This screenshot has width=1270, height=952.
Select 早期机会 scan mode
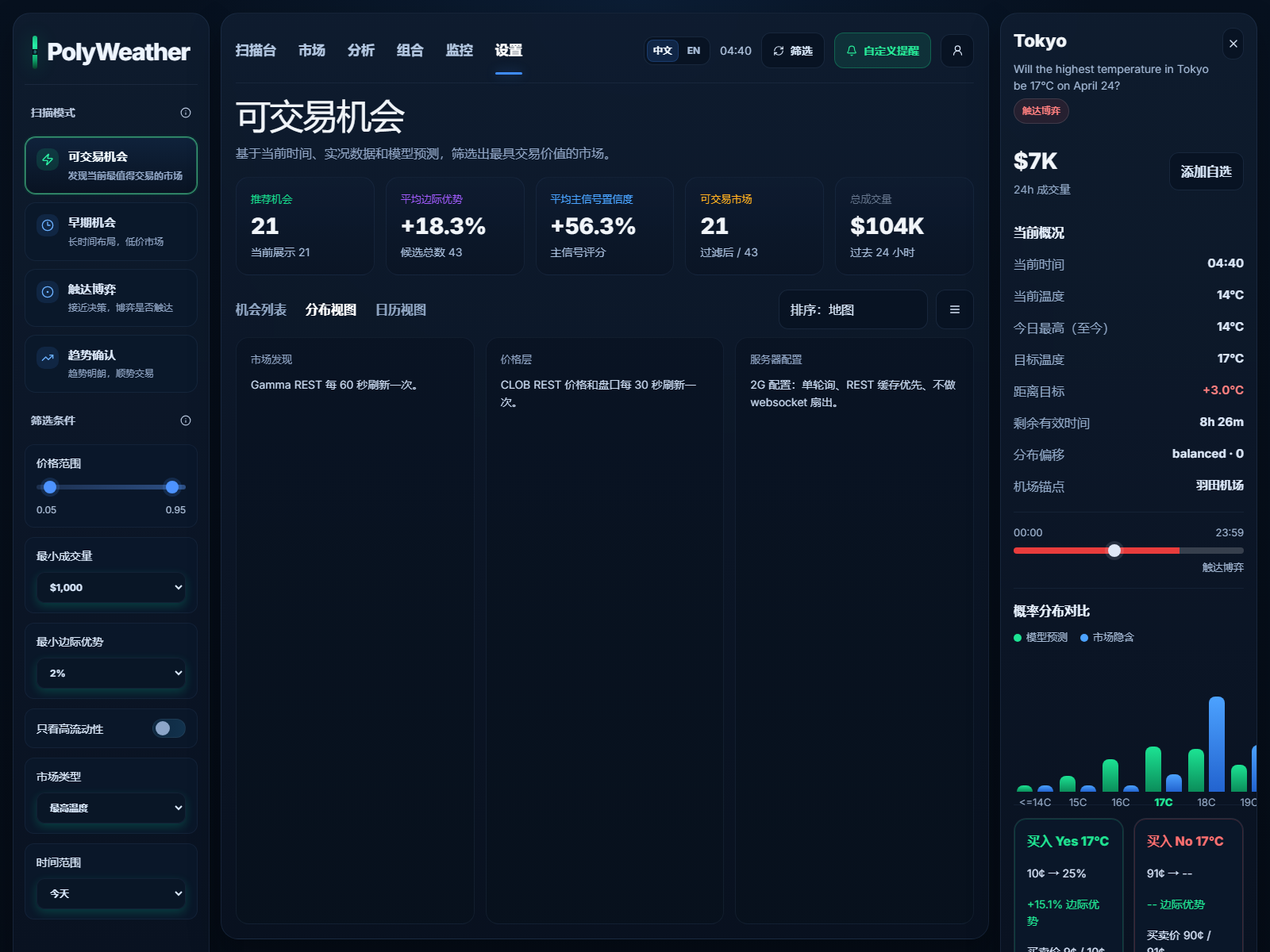tap(111, 232)
